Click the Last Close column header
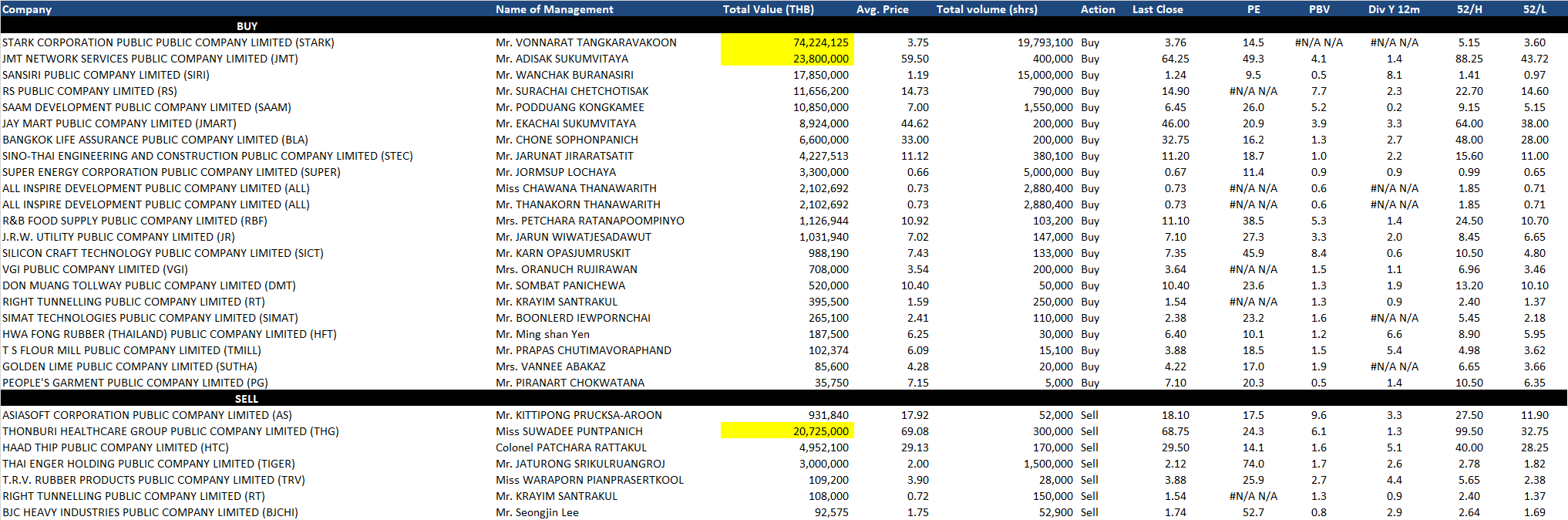Image resolution: width=1568 pixels, height=520 pixels. click(x=1157, y=9)
